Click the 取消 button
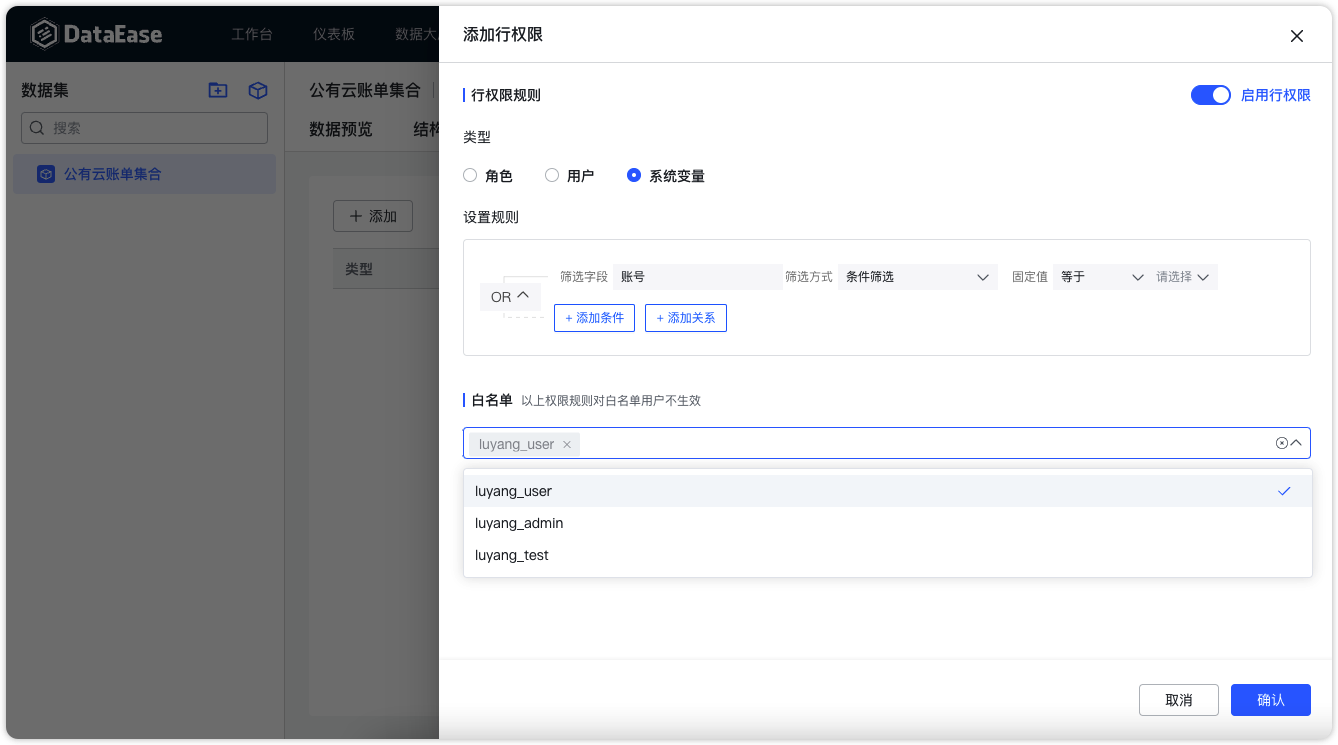This screenshot has width=1338, height=745. point(1179,700)
